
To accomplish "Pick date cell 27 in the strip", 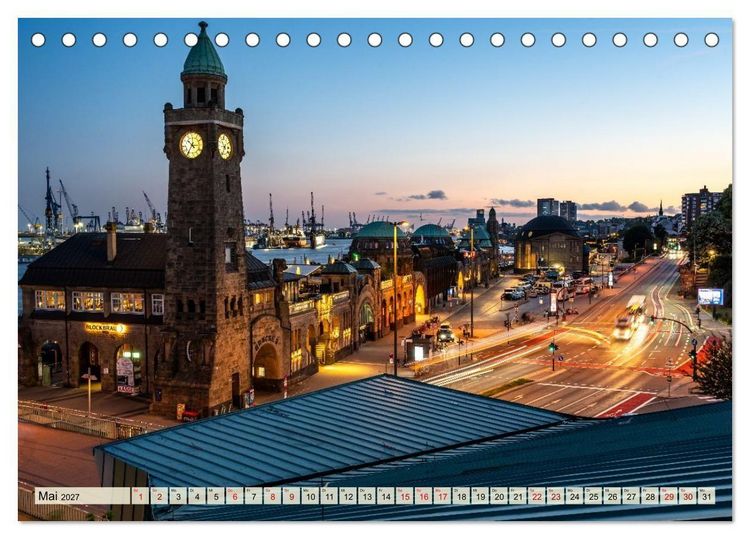I will click(631, 496).
